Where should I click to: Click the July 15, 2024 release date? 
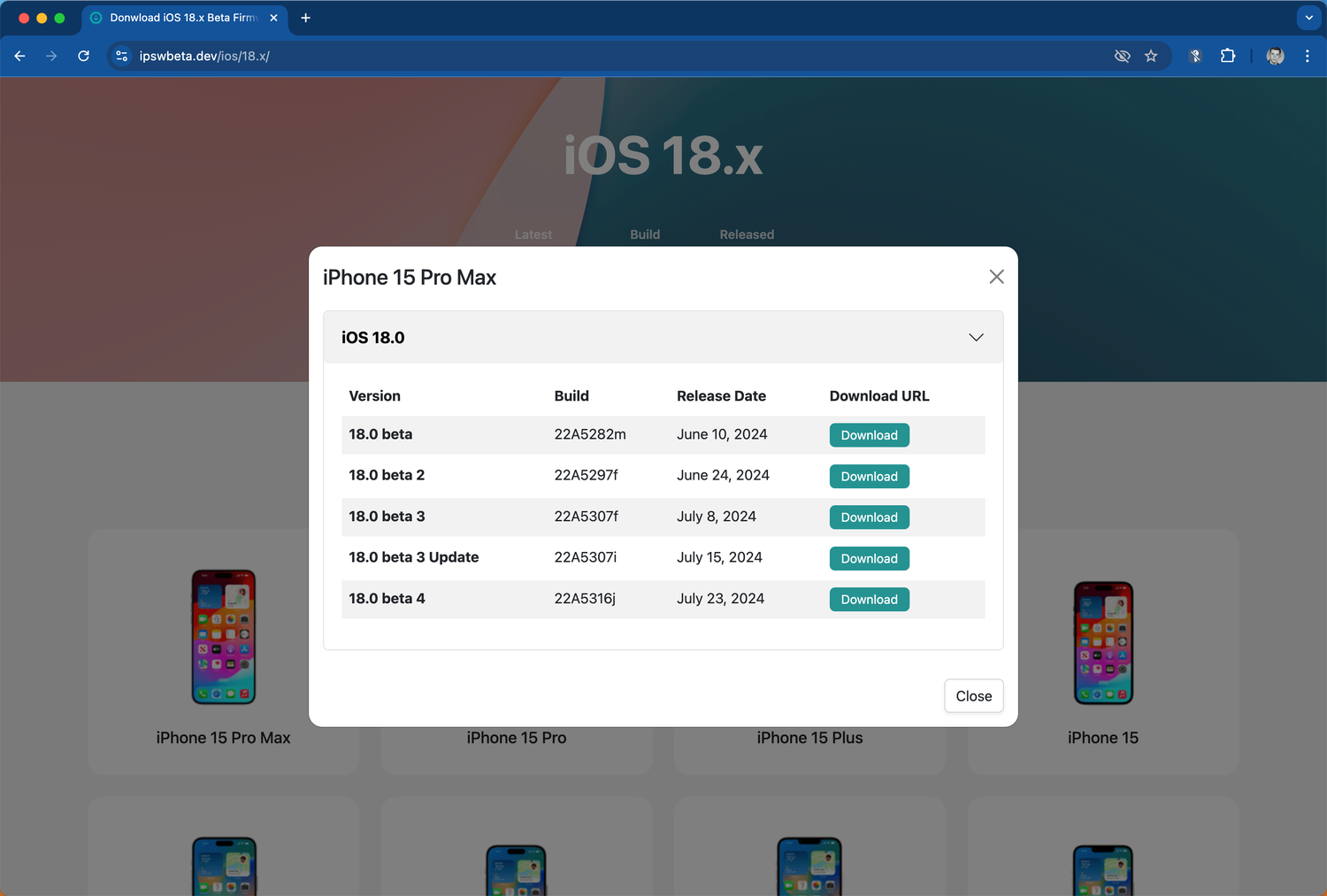719,557
